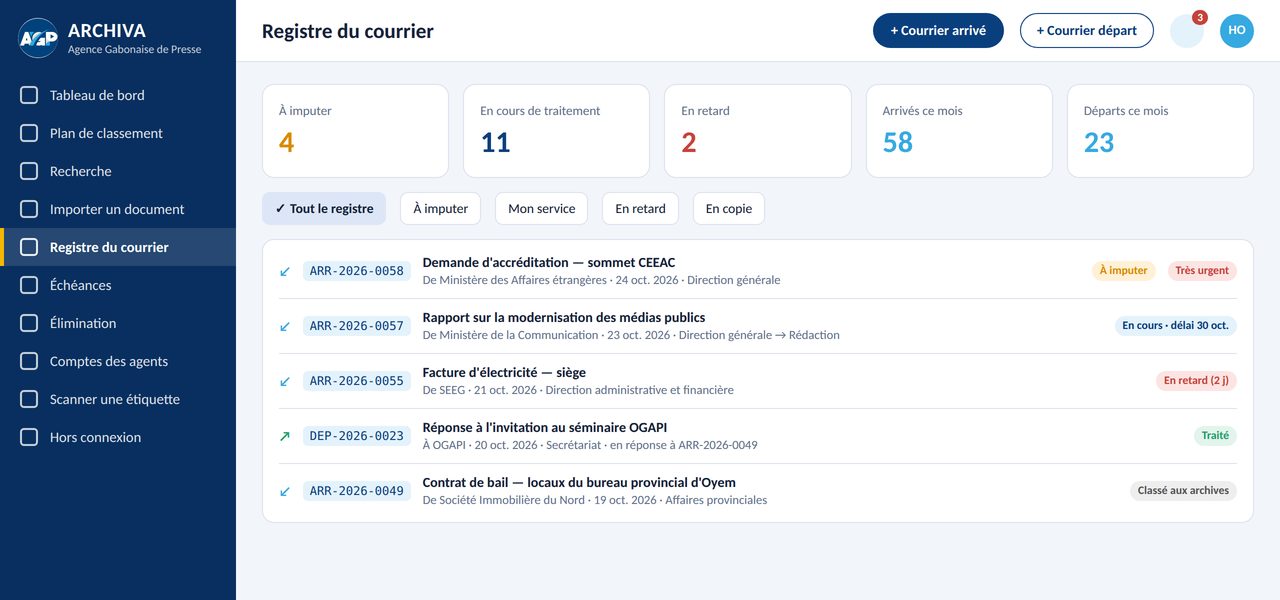The height and width of the screenshot is (600, 1280).
Task: Click 'De Société Immobilière du Nord' details line
Action: (595, 500)
